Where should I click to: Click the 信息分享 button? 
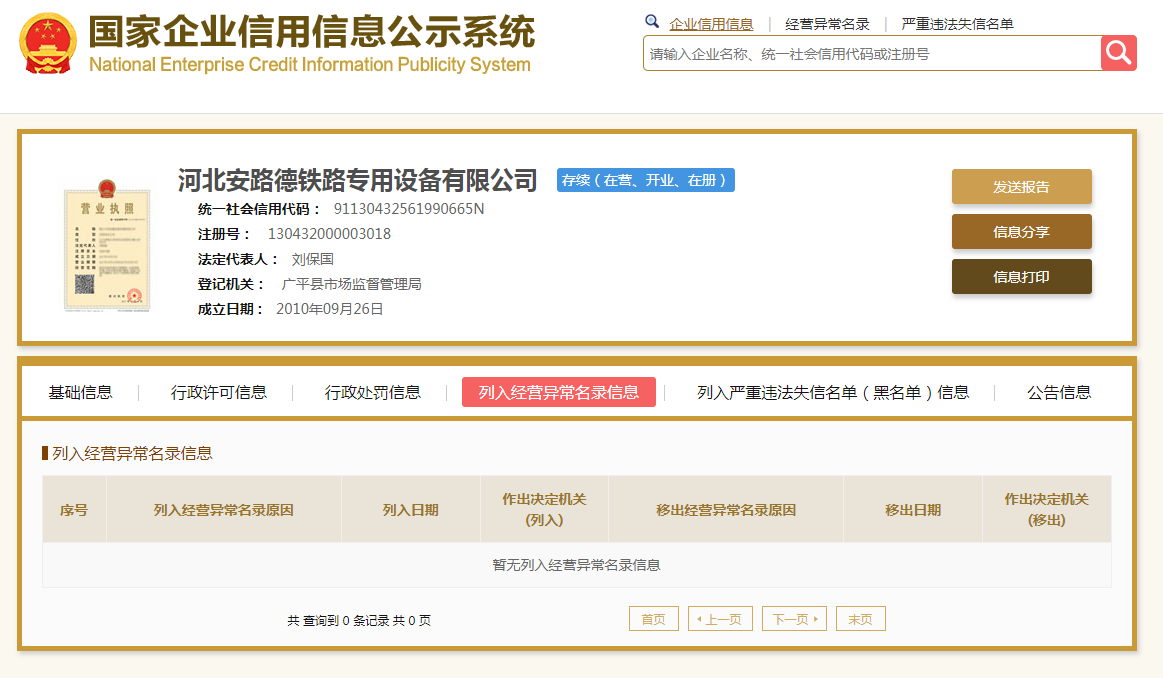[x=1021, y=231]
